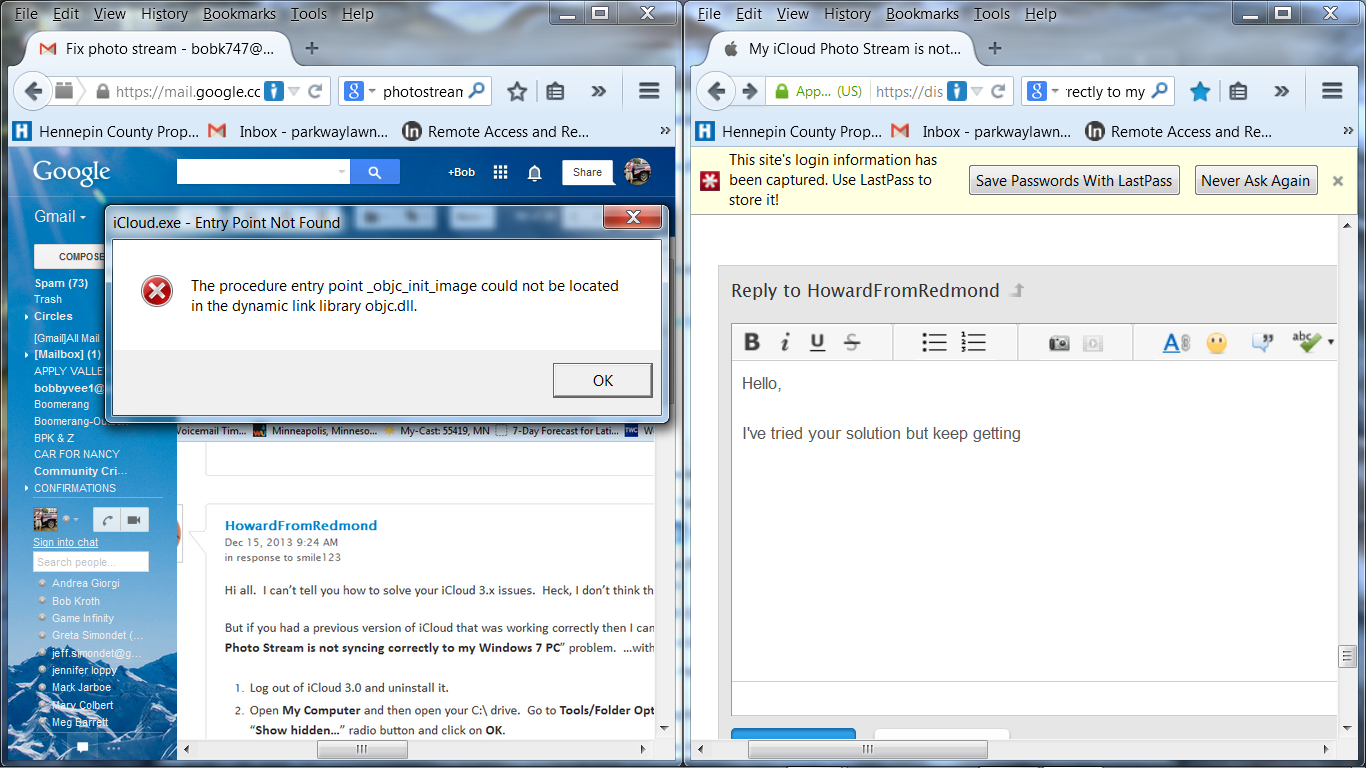The image size is (1366, 768).
Task: Dismiss the LastPass notification bar
Action: [x=1338, y=181]
